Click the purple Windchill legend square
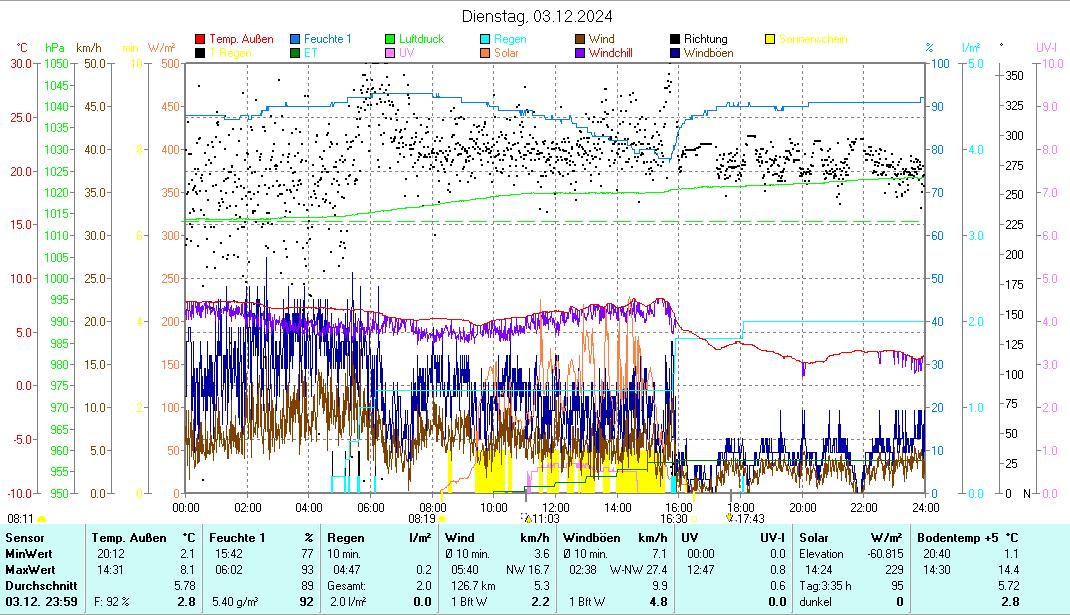Viewport: 1070px width, 615px height. point(581,53)
